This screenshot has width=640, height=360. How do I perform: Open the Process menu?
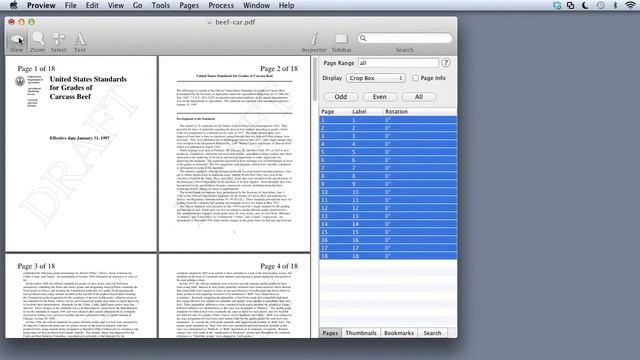pyautogui.click(x=221, y=5)
